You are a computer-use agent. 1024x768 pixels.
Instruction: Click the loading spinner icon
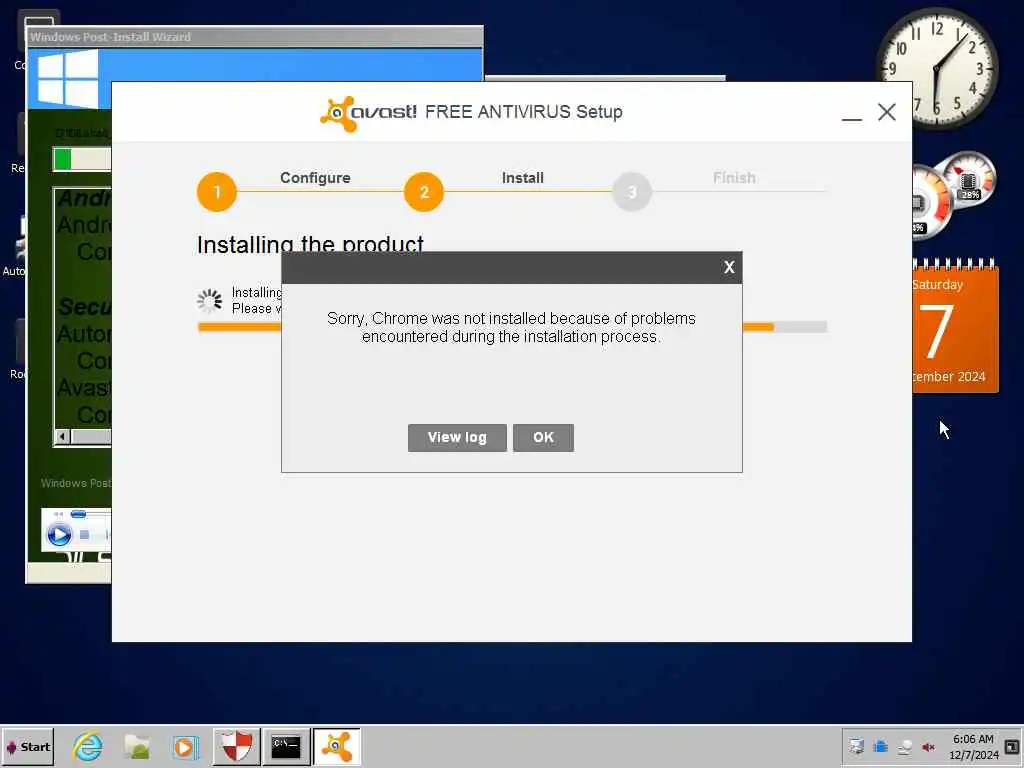coord(210,300)
